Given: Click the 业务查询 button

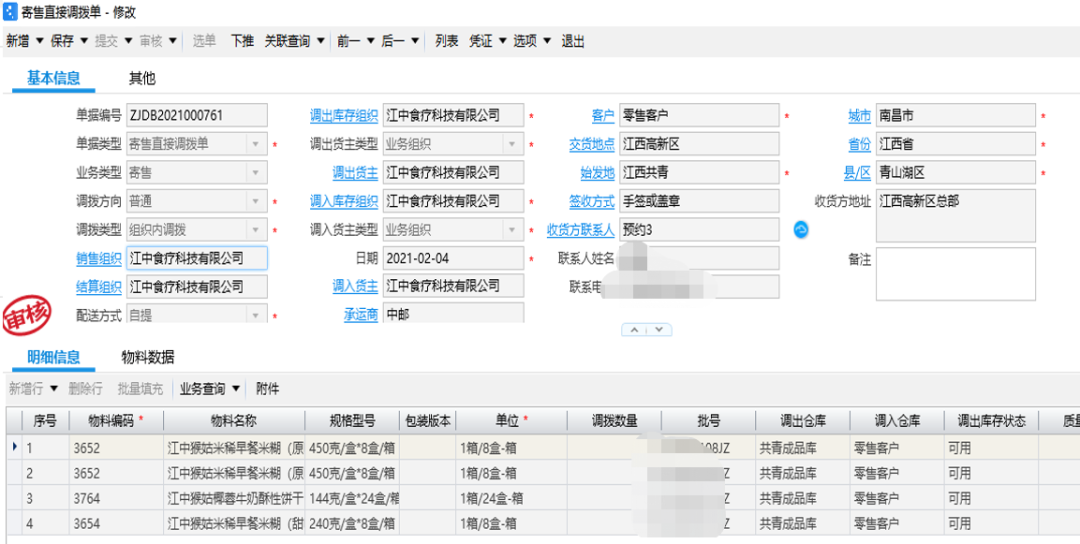Looking at the screenshot, I should tap(202, 389).
